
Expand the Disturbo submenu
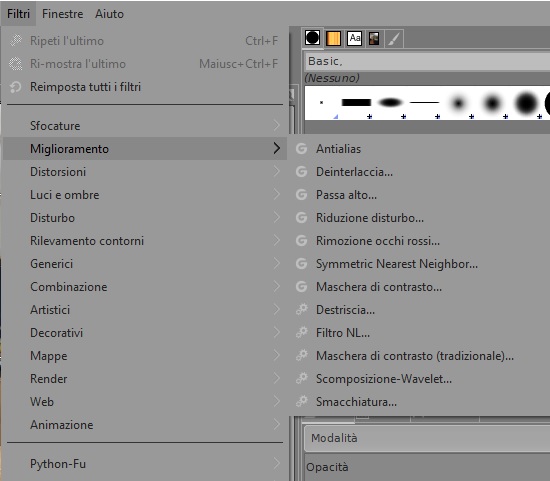coord(145,218)
